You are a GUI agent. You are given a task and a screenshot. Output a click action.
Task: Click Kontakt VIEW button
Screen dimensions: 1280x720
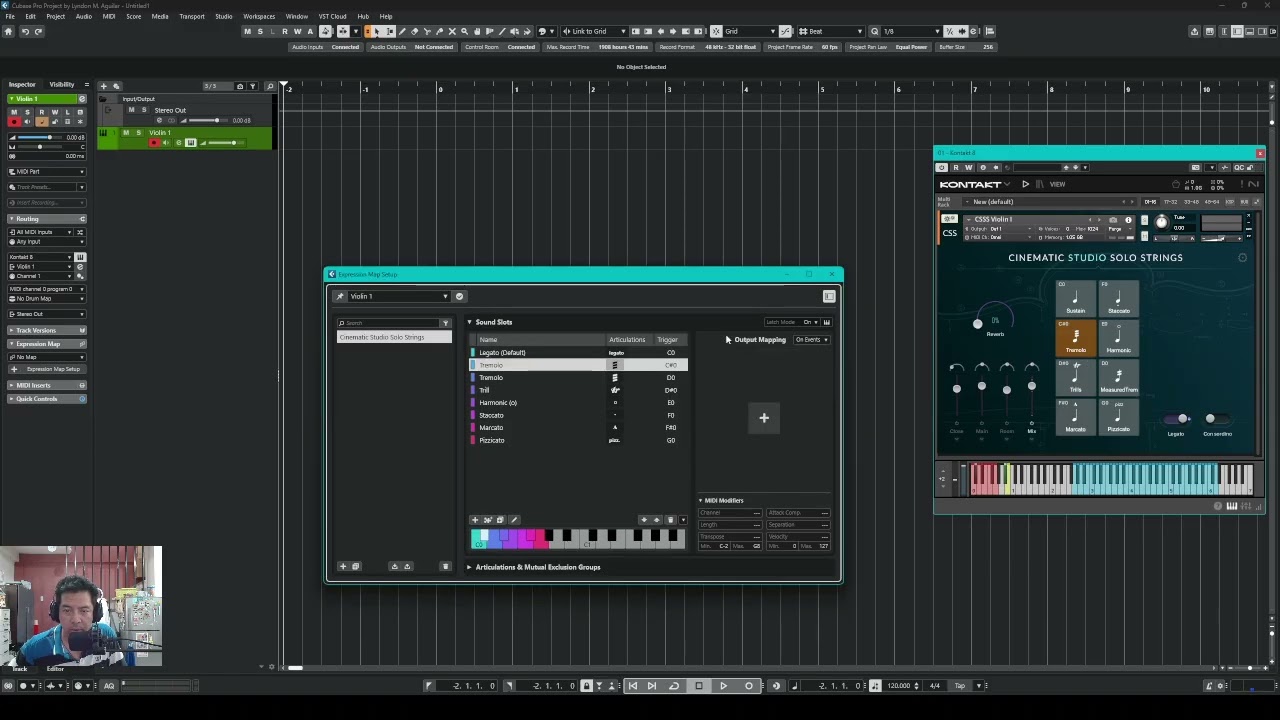1057,184
